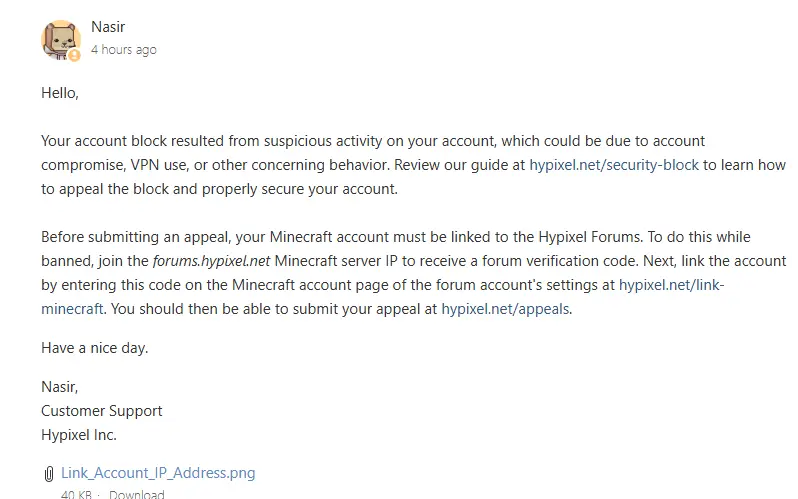The height and width of the screenshot is (499, 798).
Task: Click the paperclip attachment icon
Action: click(49, 474)
